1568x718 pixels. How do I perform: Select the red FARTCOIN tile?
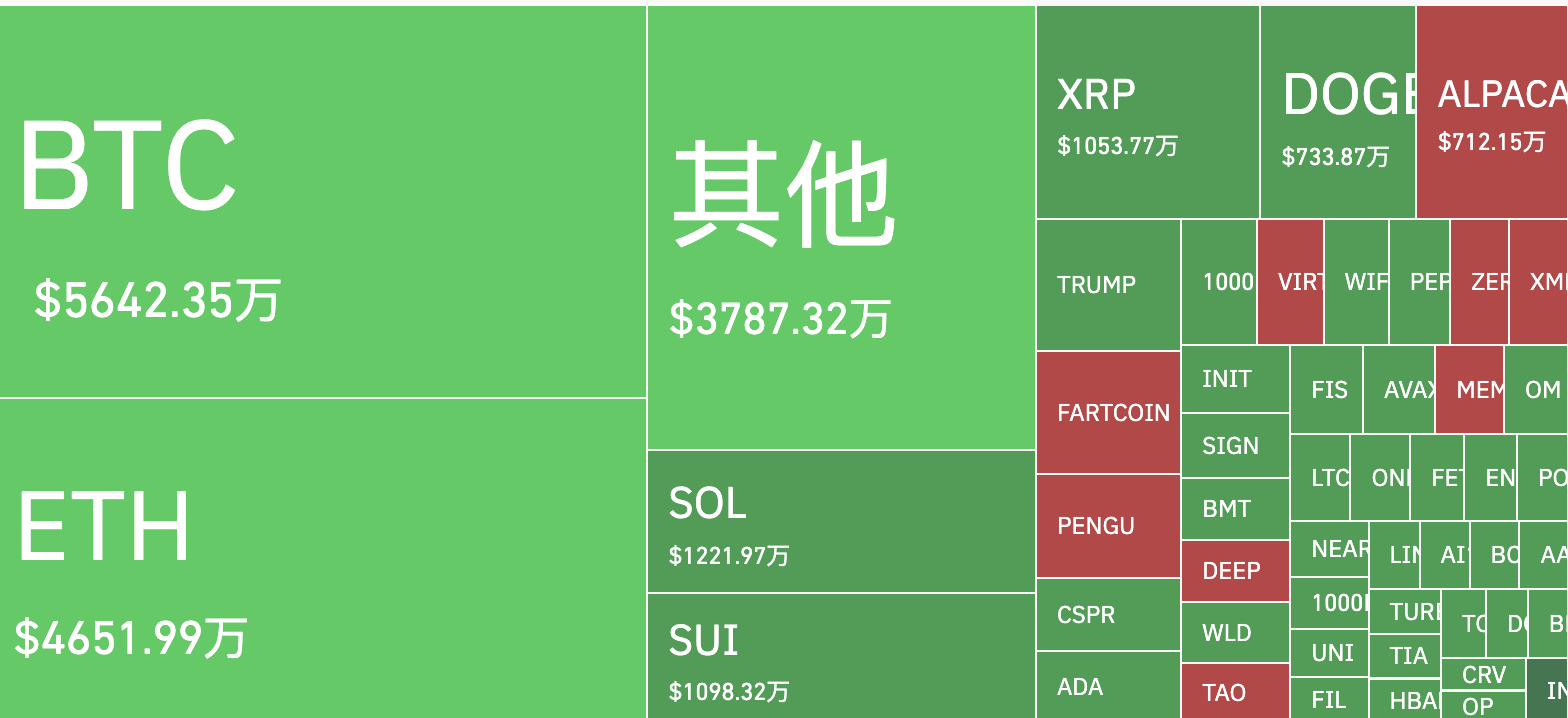click(x=1108, y=412)
